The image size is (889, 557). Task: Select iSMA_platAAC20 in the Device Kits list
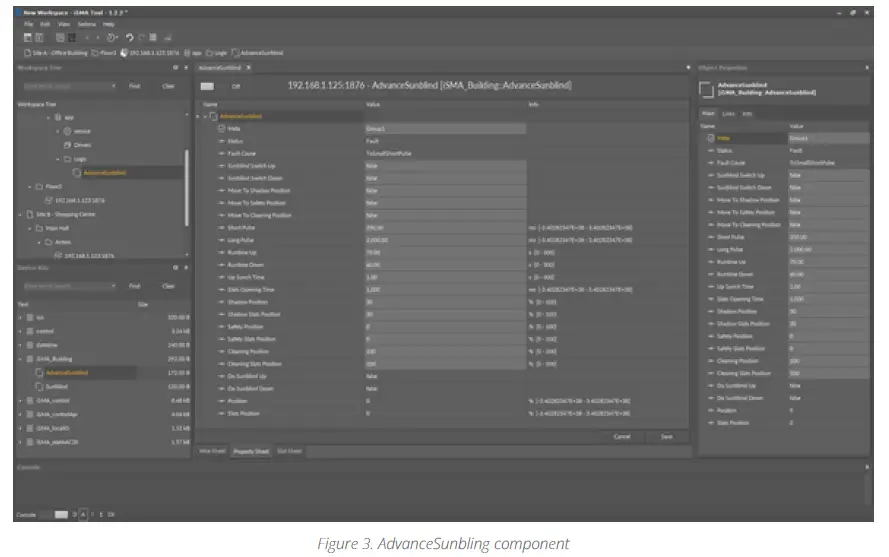(57, 442)
